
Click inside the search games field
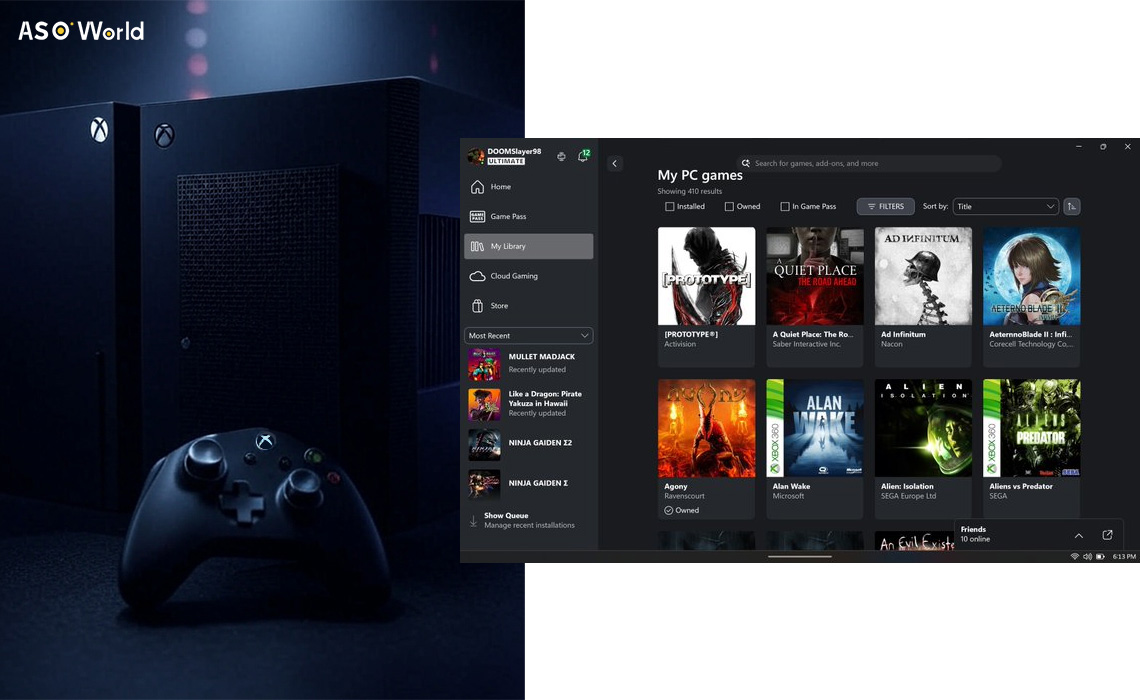coord(870,164)
